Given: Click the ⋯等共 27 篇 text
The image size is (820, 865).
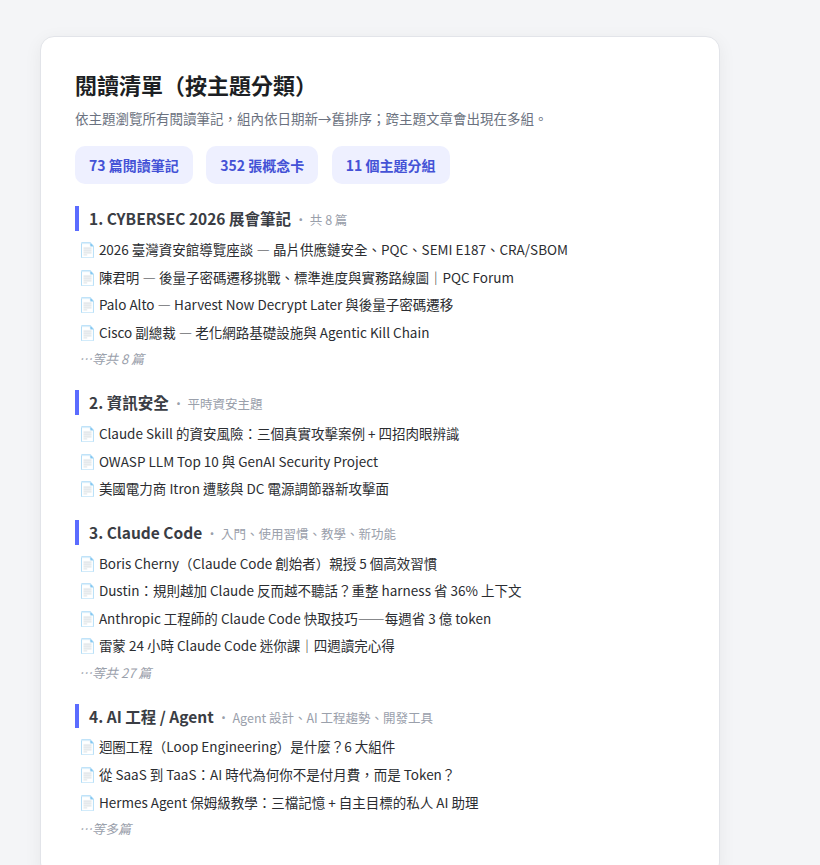Looking at the screenshot, I should 116,673.
